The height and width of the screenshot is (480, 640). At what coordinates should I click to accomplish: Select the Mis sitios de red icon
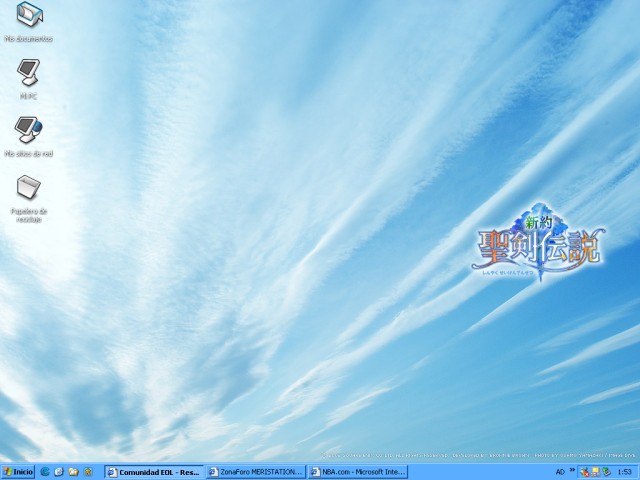29,137
